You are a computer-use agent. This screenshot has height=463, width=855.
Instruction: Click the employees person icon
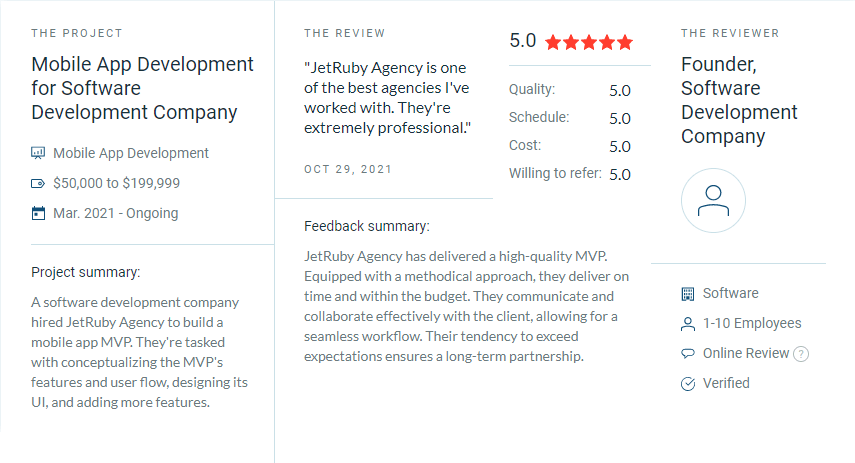[687, 324]
